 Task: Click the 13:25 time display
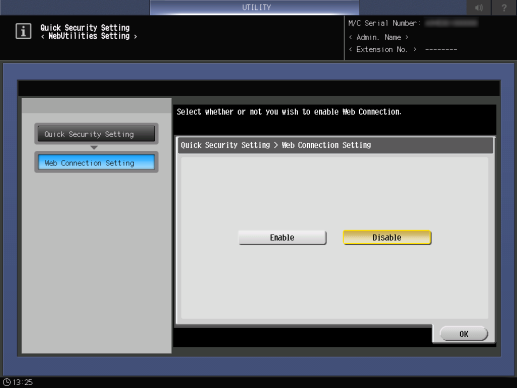click(x=23, y=382)
